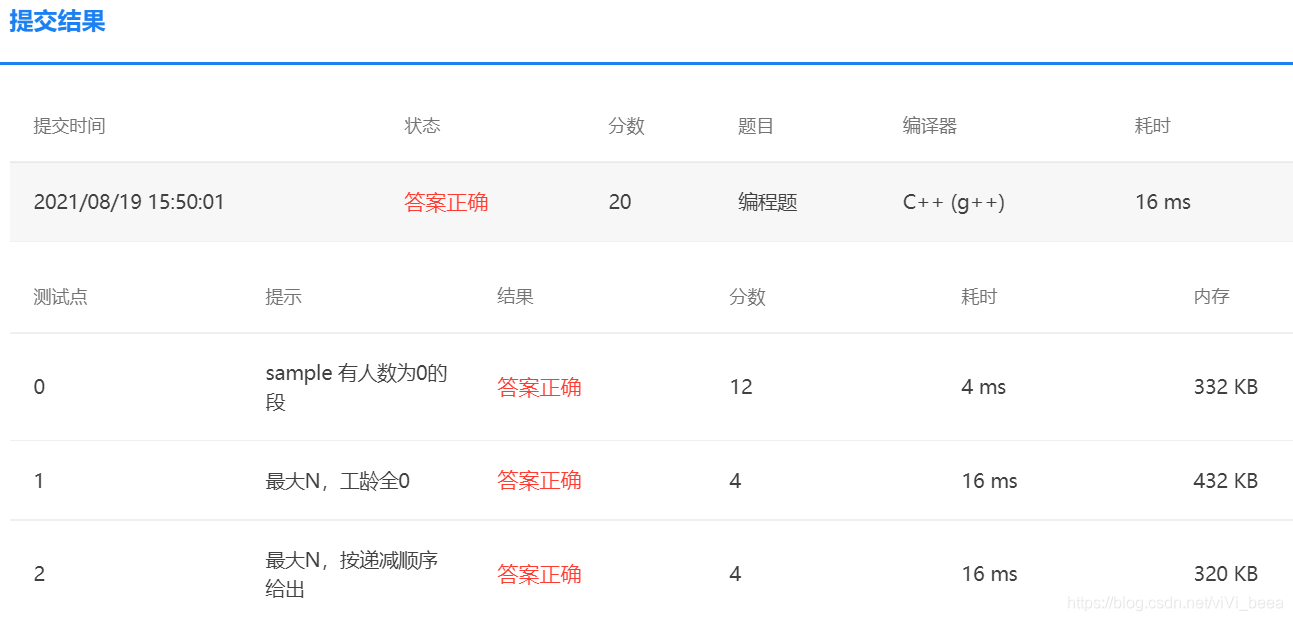Click the score 4 for test point 1
The height and width of the screenshot is (621, 1293).
coord(735,481)
